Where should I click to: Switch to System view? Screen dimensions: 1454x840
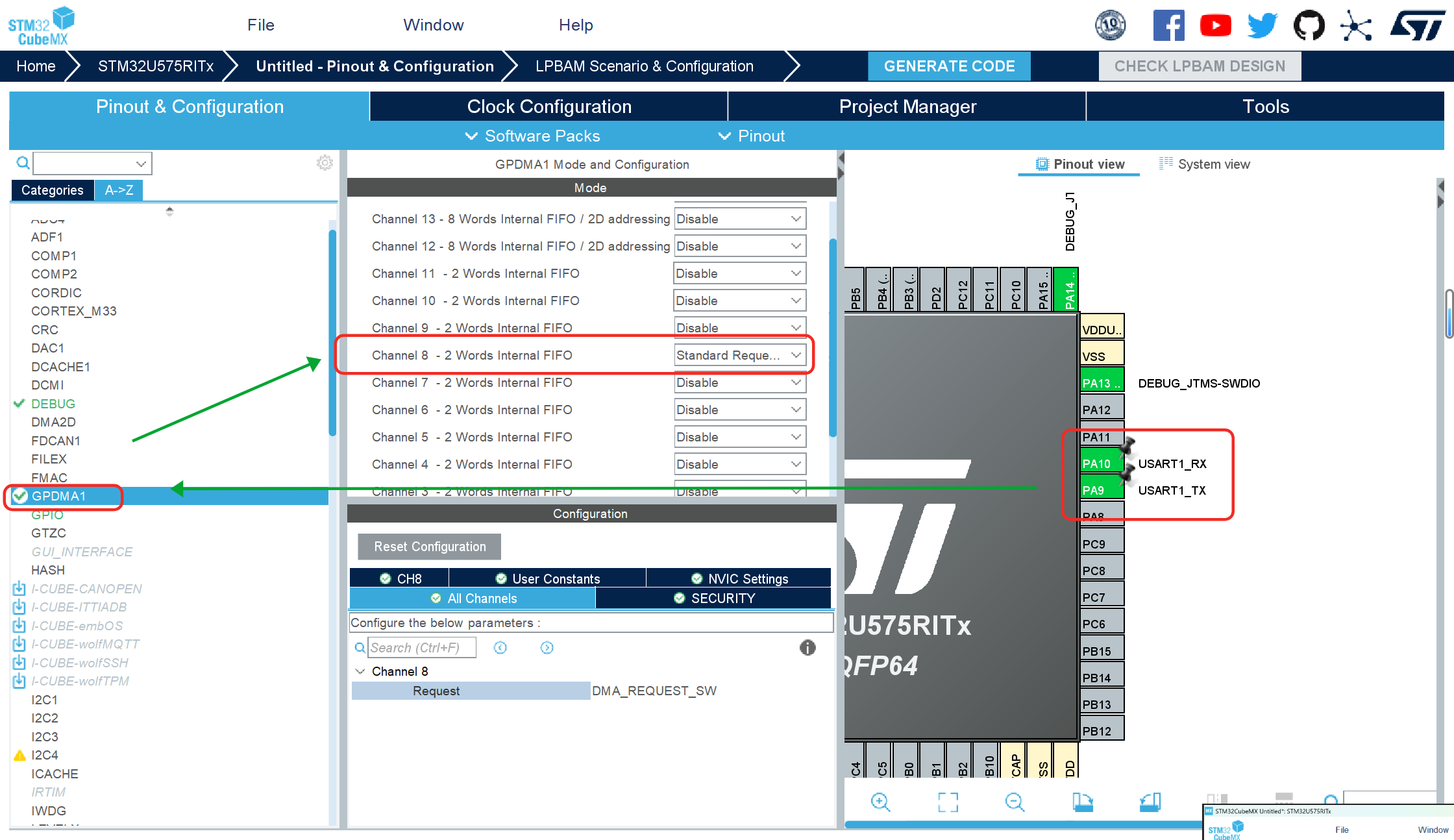(1205, 164)
